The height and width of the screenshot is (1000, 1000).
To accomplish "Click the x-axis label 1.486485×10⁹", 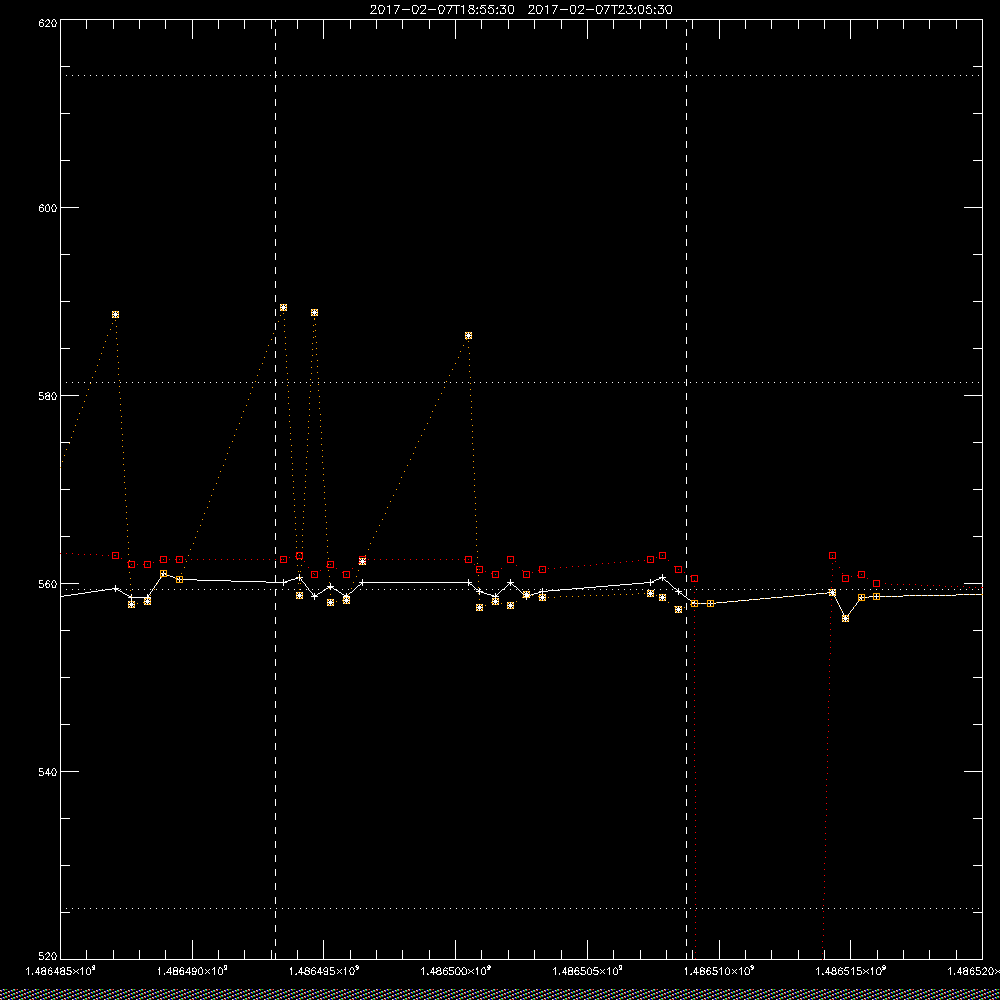I will tap(60, 971).
